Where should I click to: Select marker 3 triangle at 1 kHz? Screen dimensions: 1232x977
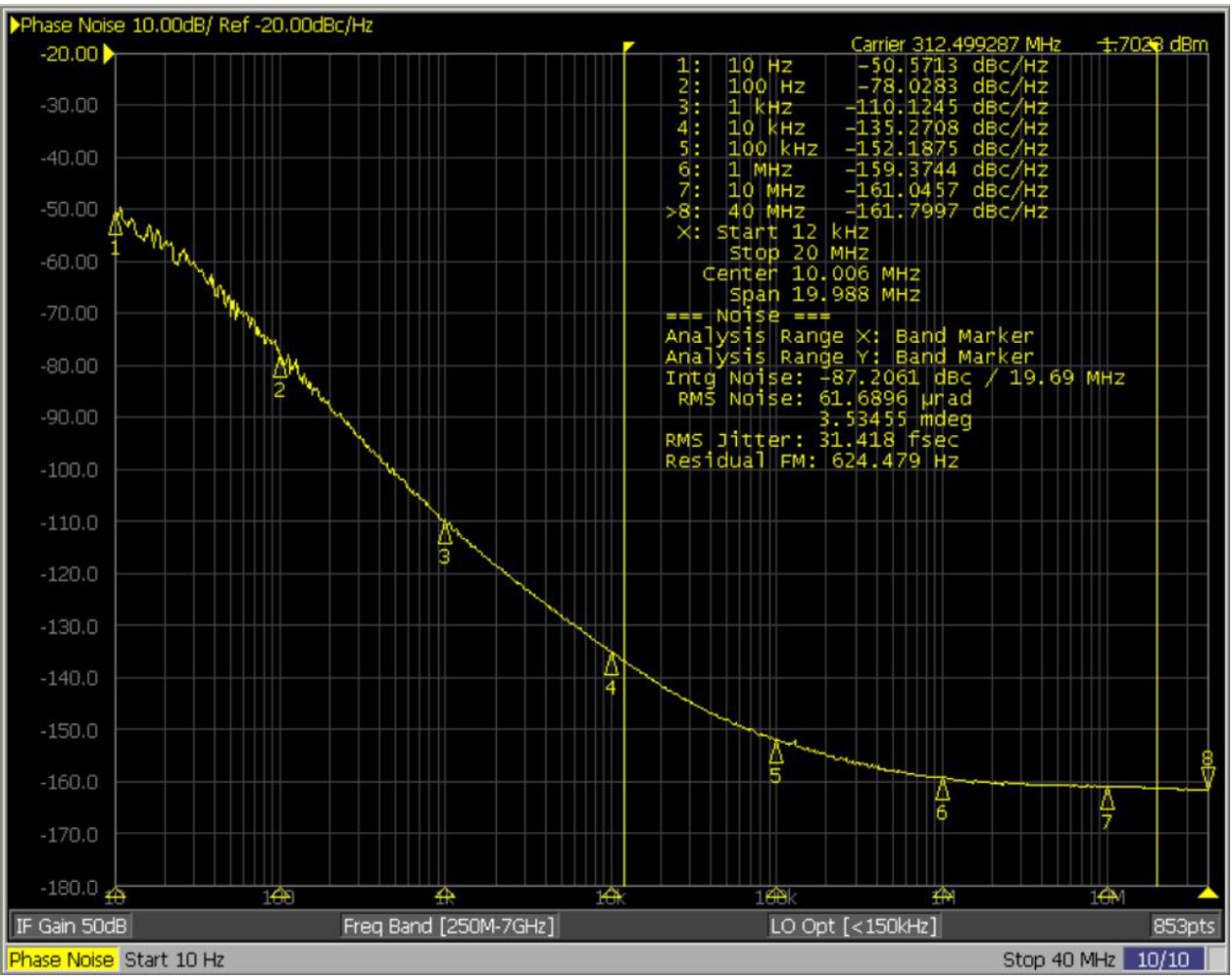click(445, 533)
